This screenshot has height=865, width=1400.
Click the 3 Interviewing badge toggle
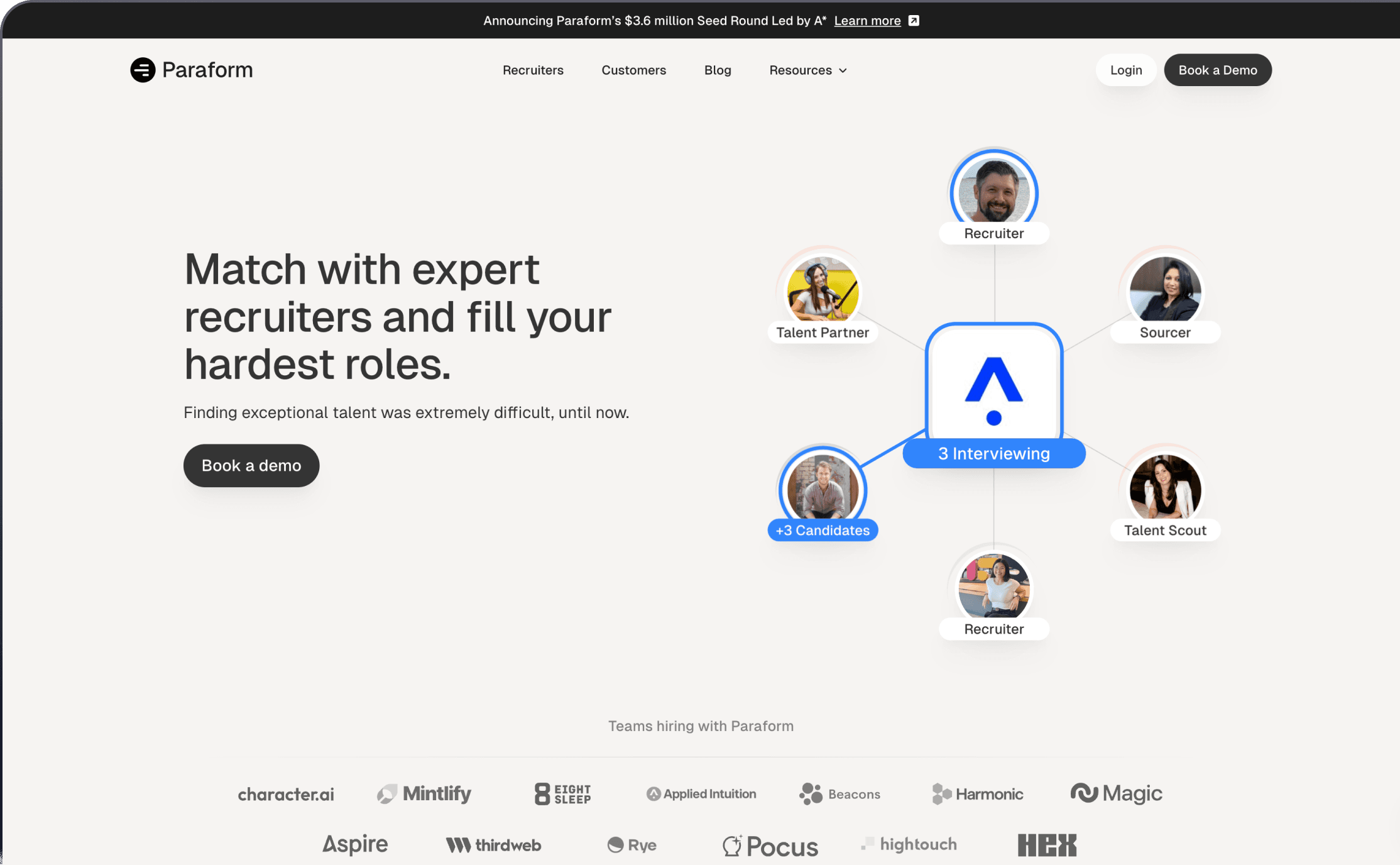(994, 453)
